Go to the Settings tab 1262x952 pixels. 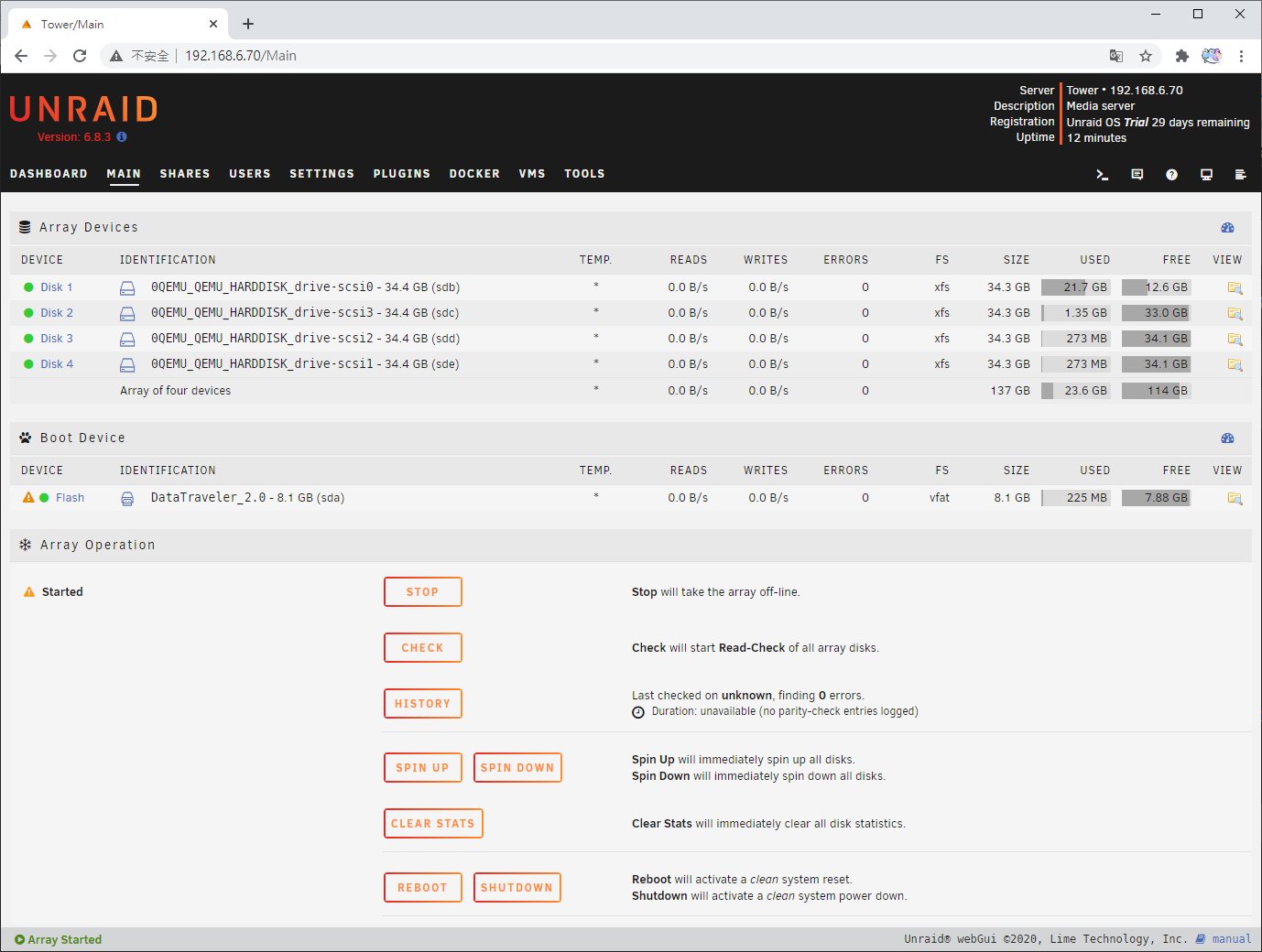click(321, 174)
